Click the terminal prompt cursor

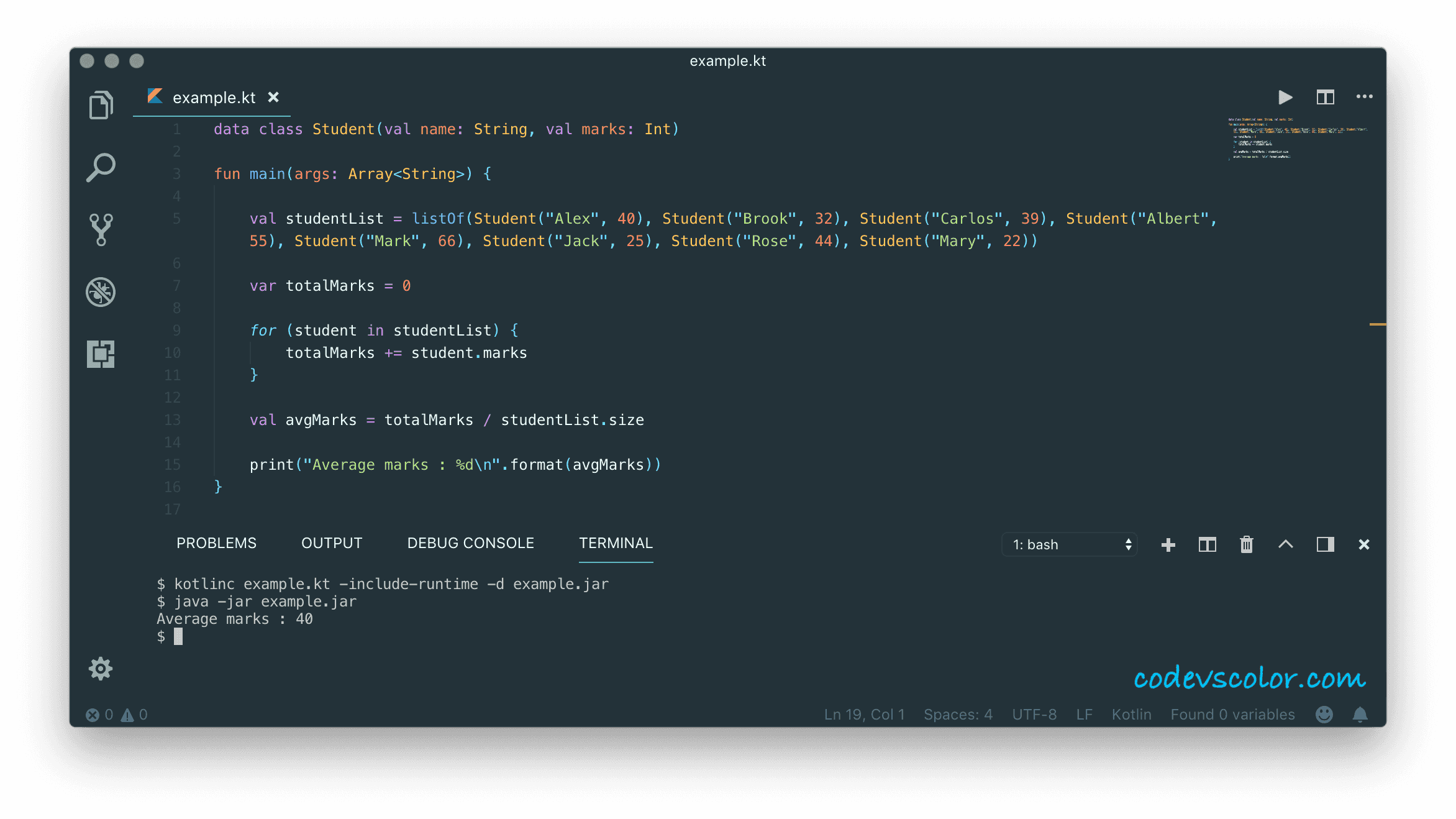click(178, 636)
